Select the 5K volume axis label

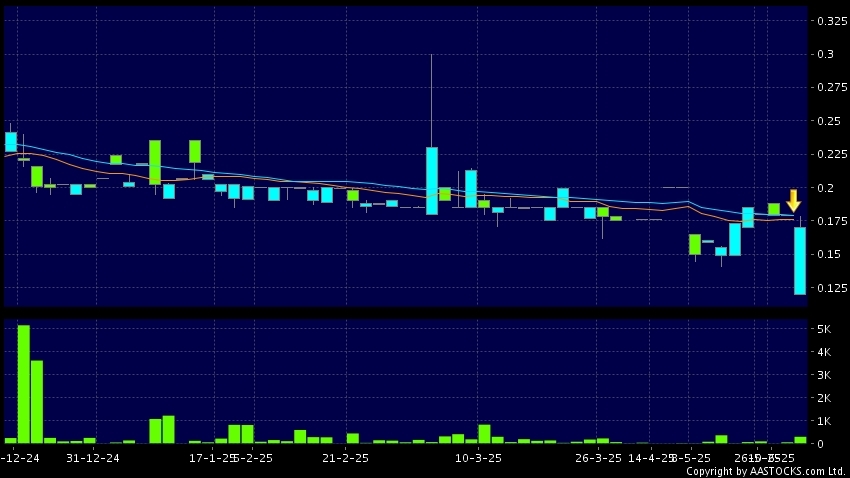coord(824,329)
